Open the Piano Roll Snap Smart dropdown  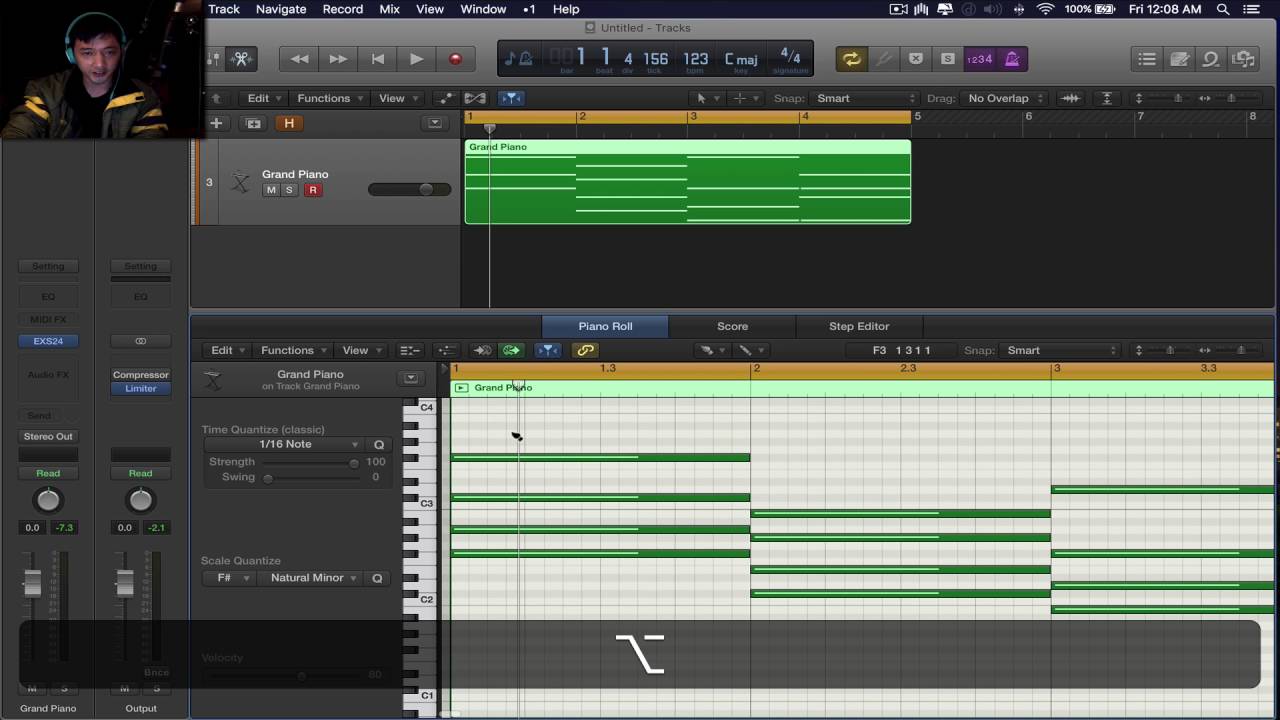1060,350
